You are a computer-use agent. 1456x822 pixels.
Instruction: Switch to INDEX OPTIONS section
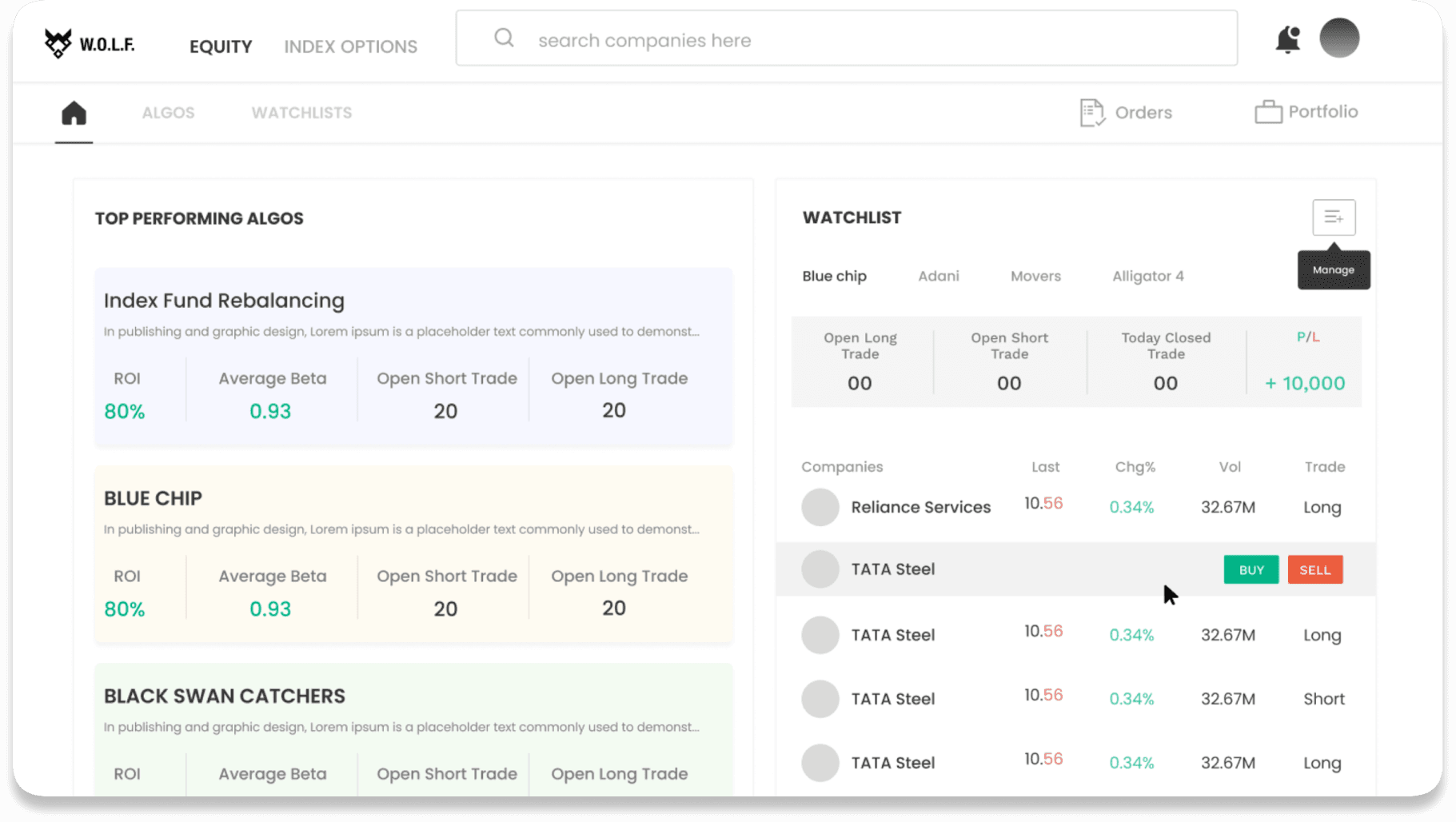pyautogui.click(x=351, y=46)
